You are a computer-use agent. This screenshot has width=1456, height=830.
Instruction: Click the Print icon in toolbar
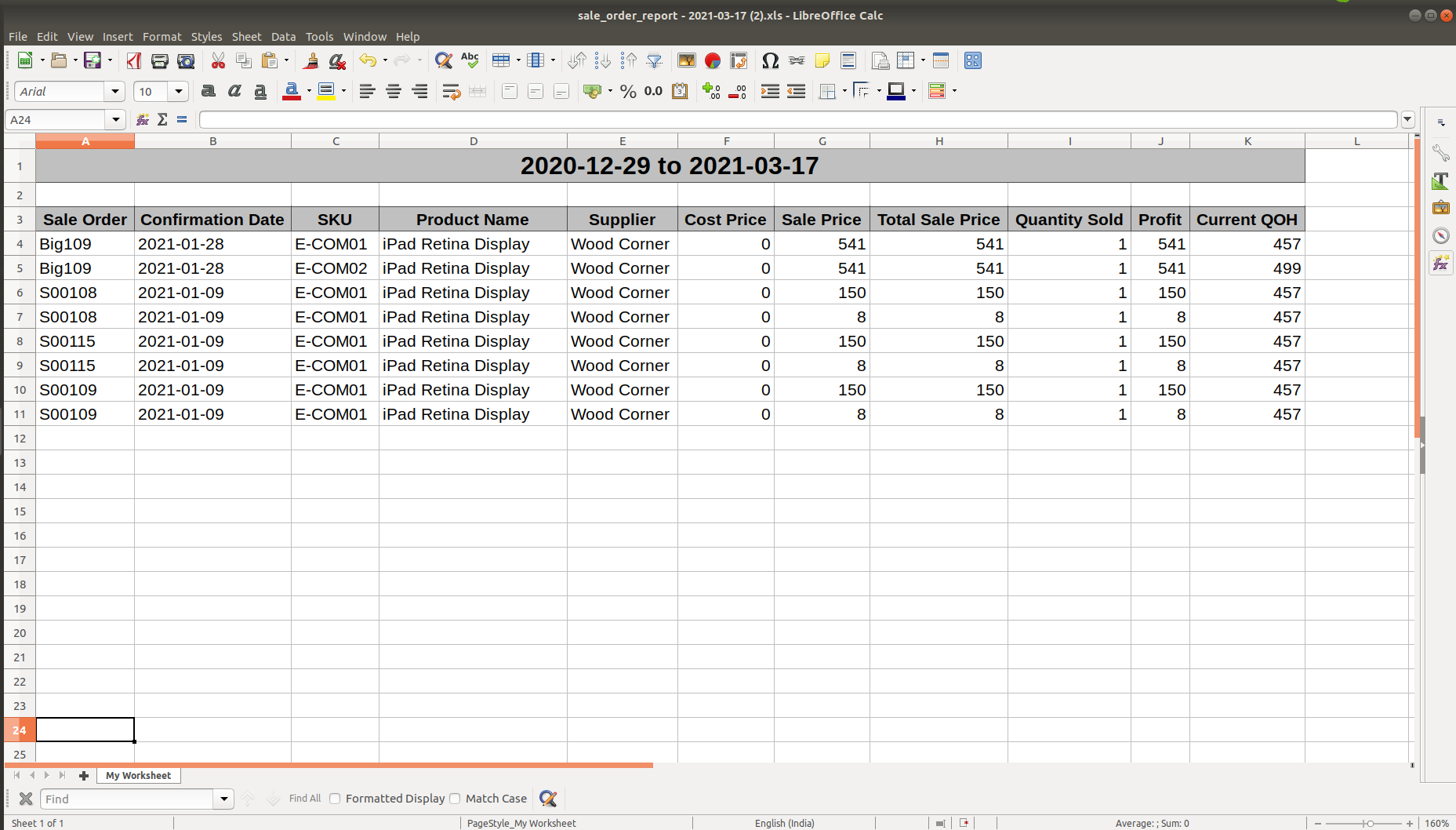coord(160,60)
